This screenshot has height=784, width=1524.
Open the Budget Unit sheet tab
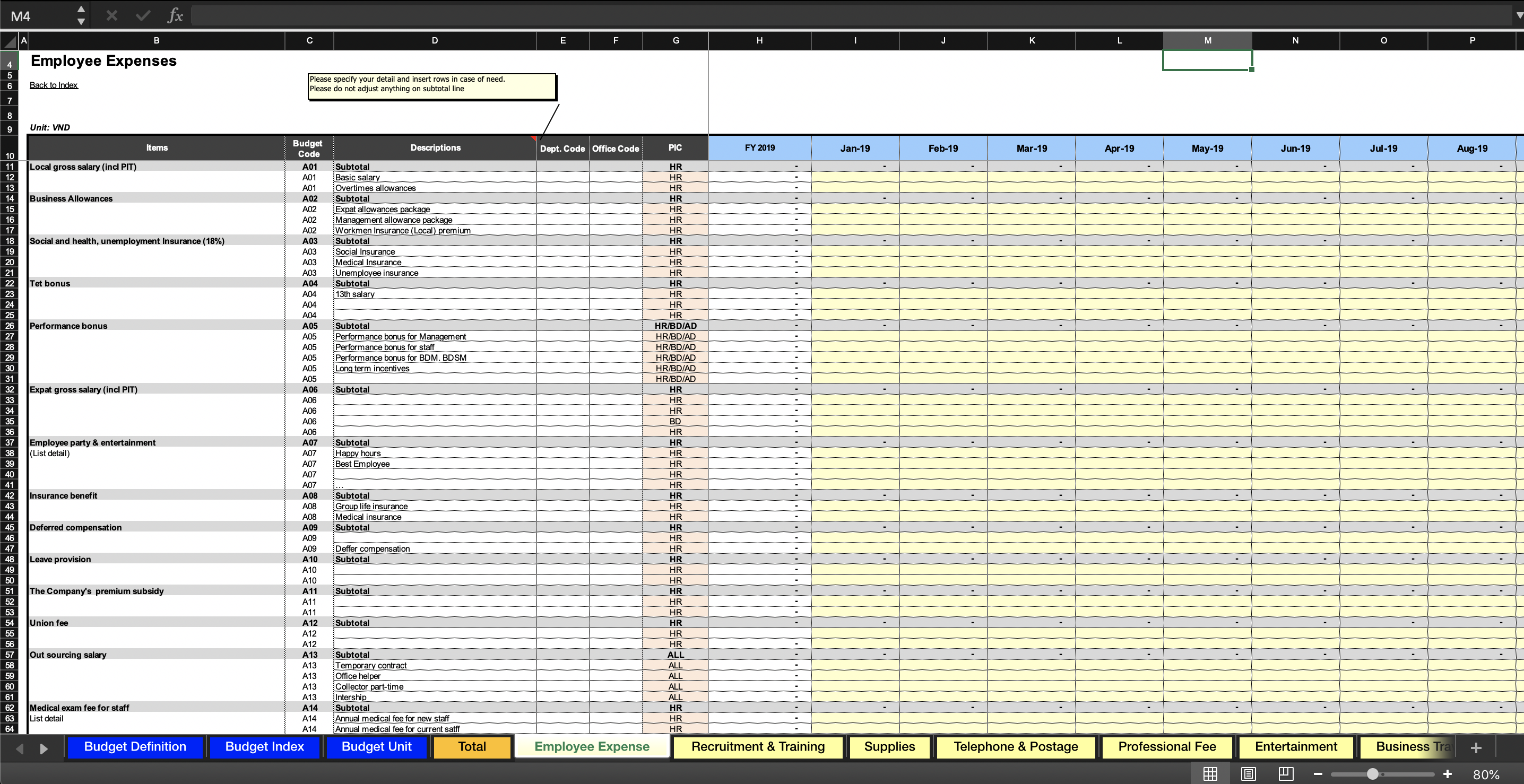pos(376,747)
